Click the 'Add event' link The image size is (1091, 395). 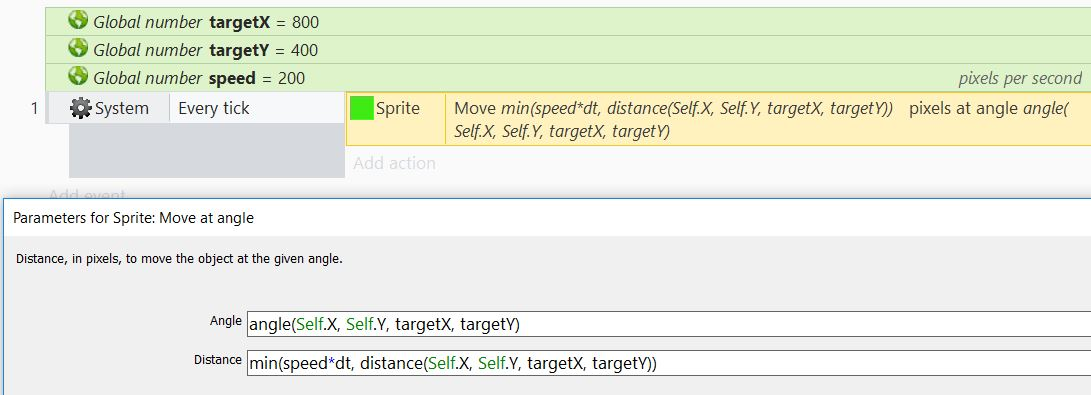point(88,195)
